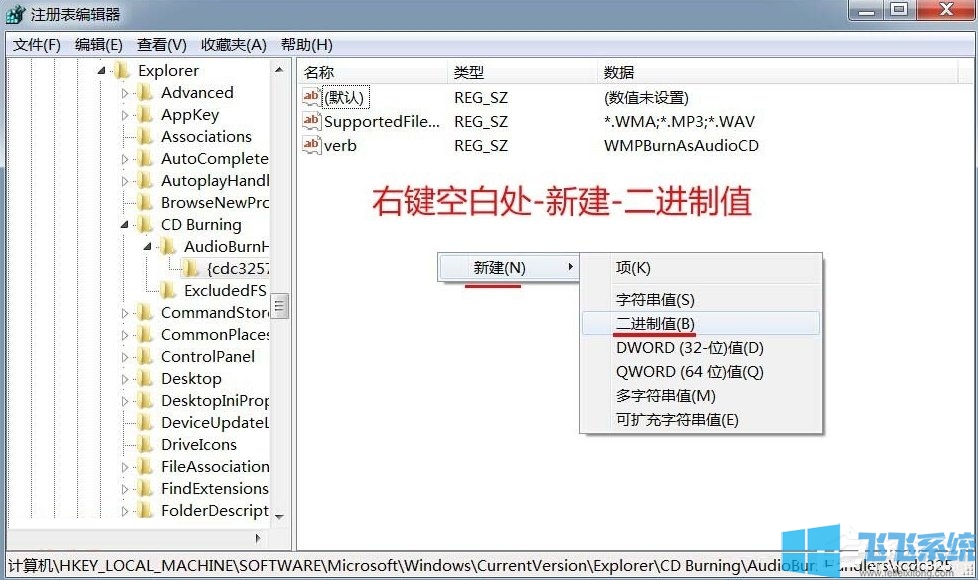
Task: Click the Desktop folder icon in tree
Action: [147, 378]
